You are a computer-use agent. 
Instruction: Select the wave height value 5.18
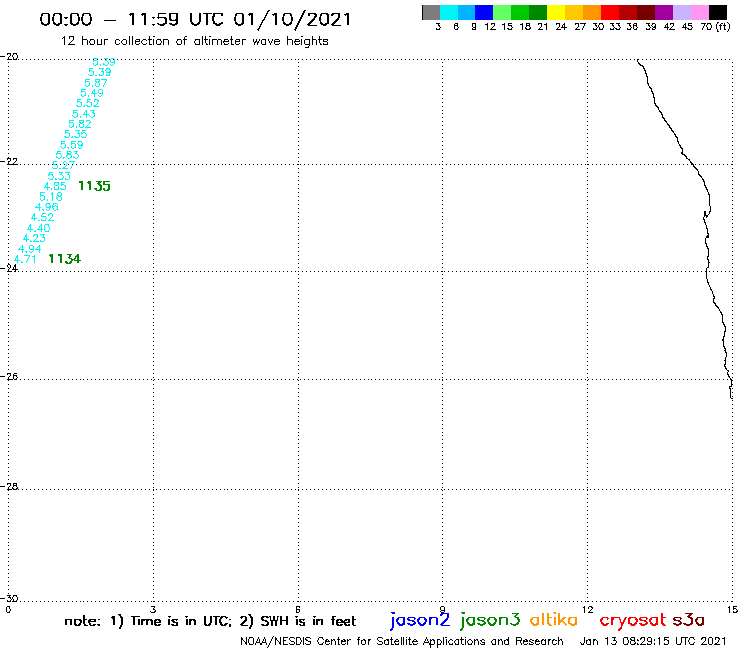51,197
